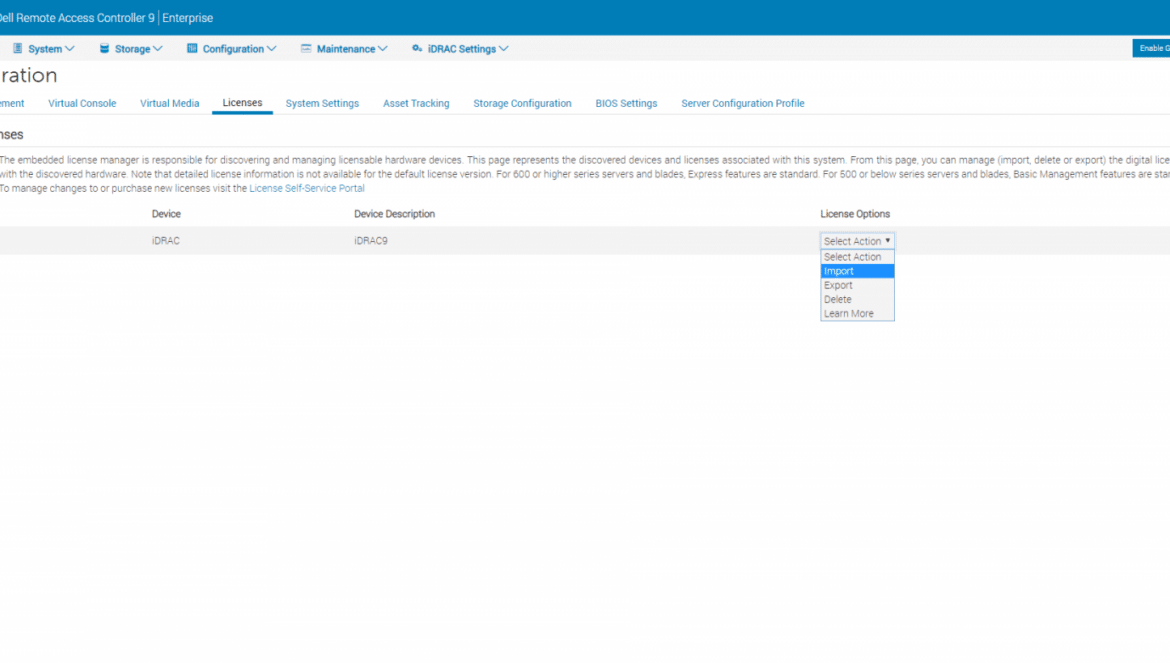The width and height of the screenshot is (1170, 663).
Task: Click the License Options column header
Action: tap(855, 214)
